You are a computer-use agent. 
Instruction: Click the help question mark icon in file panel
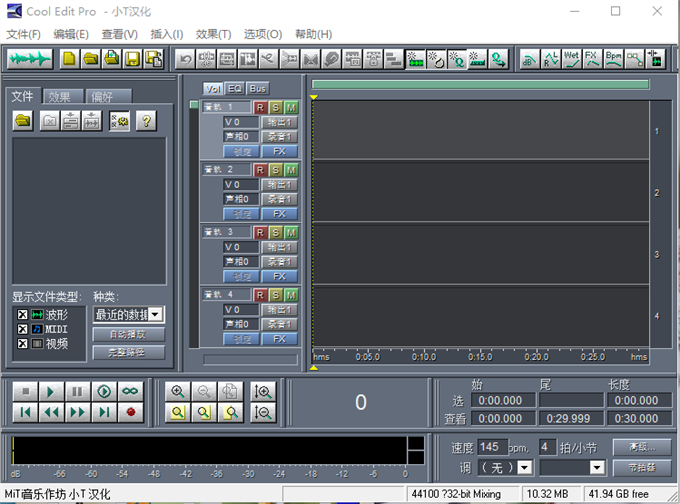[146, 121]
